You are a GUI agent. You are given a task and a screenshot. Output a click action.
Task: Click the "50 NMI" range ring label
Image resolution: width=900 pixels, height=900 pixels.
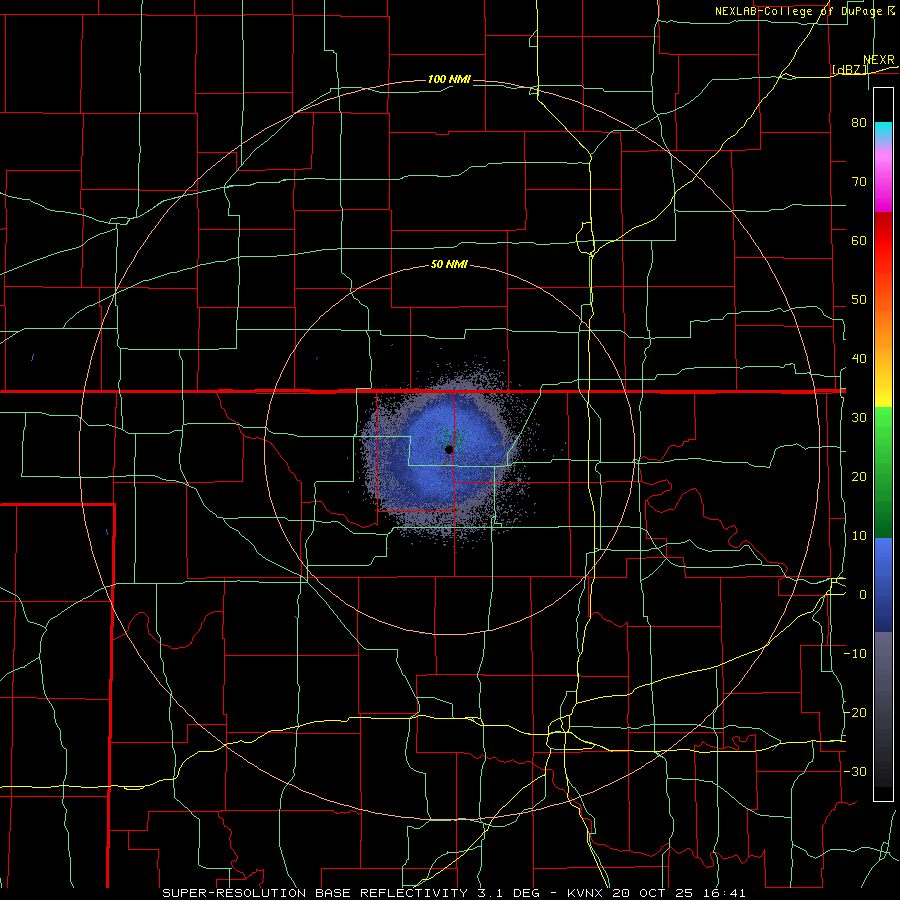click(x=449, y=265)
